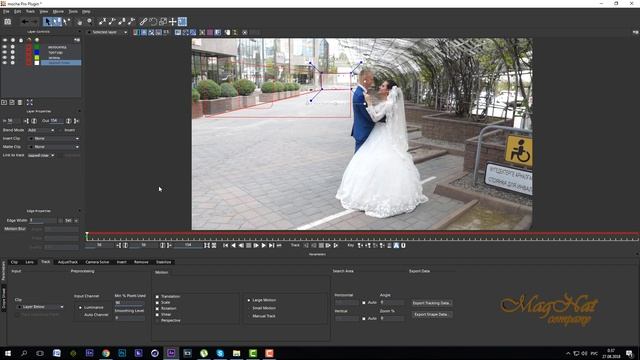Toggle visibility eye of blue-swatch layer
This screenshot has width=640, height=360.
[4, 53]
